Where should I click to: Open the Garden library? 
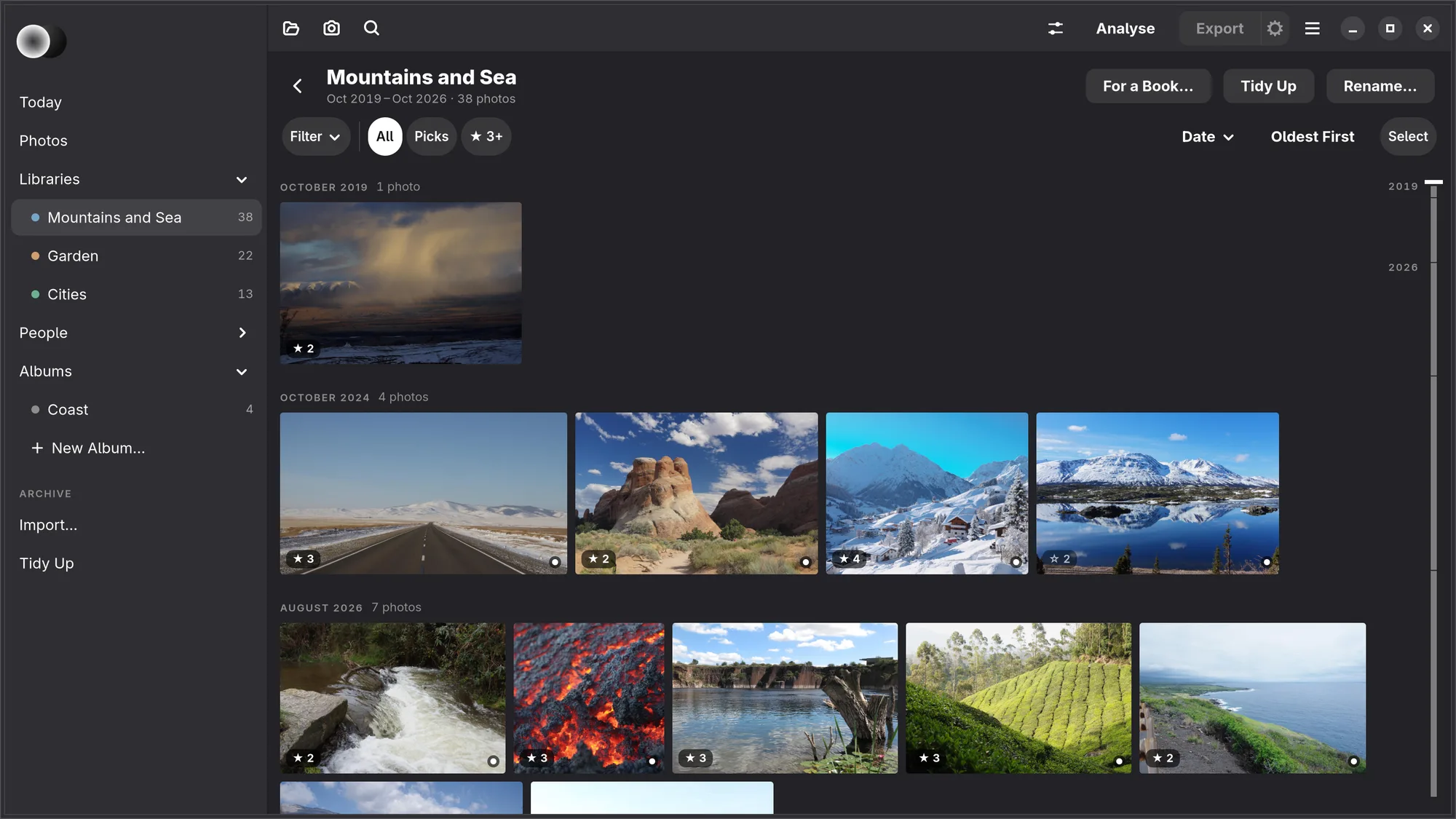(x=136, y=256)
